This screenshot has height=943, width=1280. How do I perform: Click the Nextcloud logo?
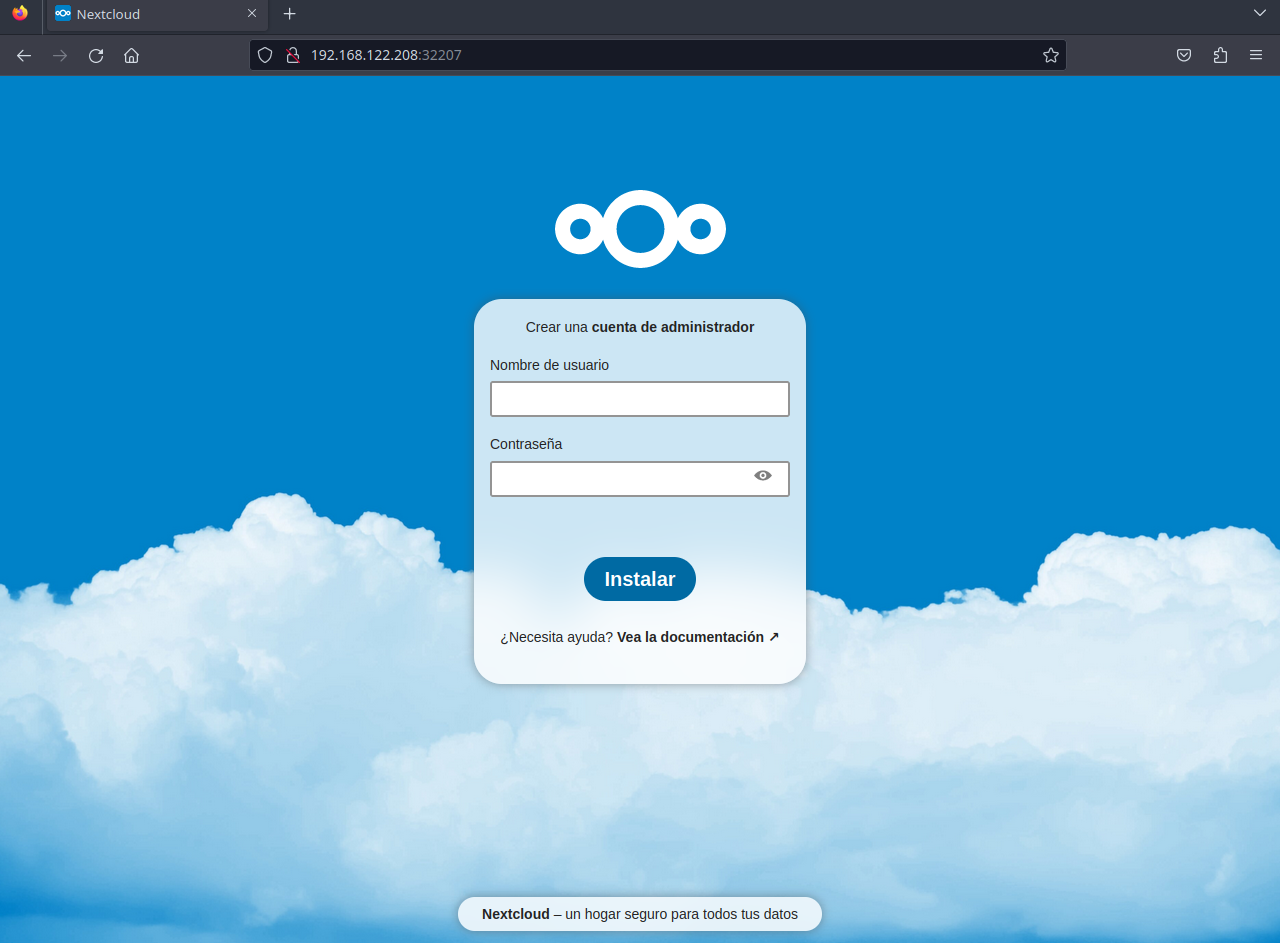[x=640, y=229]
